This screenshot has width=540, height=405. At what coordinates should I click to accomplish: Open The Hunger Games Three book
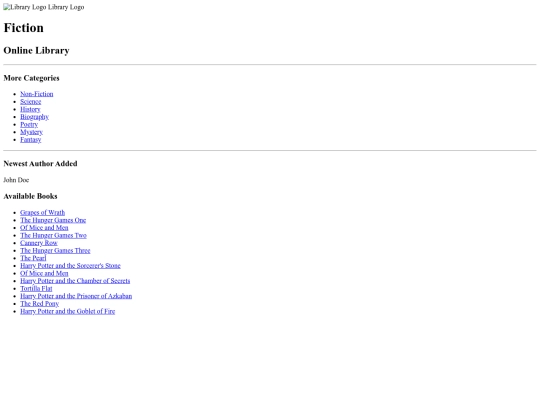[55, 250]
